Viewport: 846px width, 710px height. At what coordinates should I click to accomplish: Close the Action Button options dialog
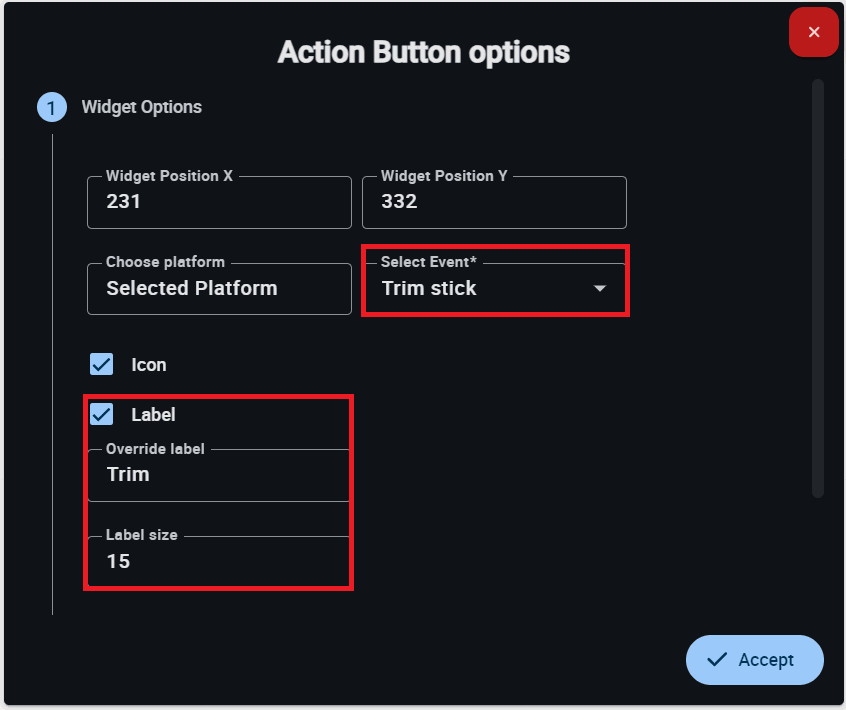point(813,33)
